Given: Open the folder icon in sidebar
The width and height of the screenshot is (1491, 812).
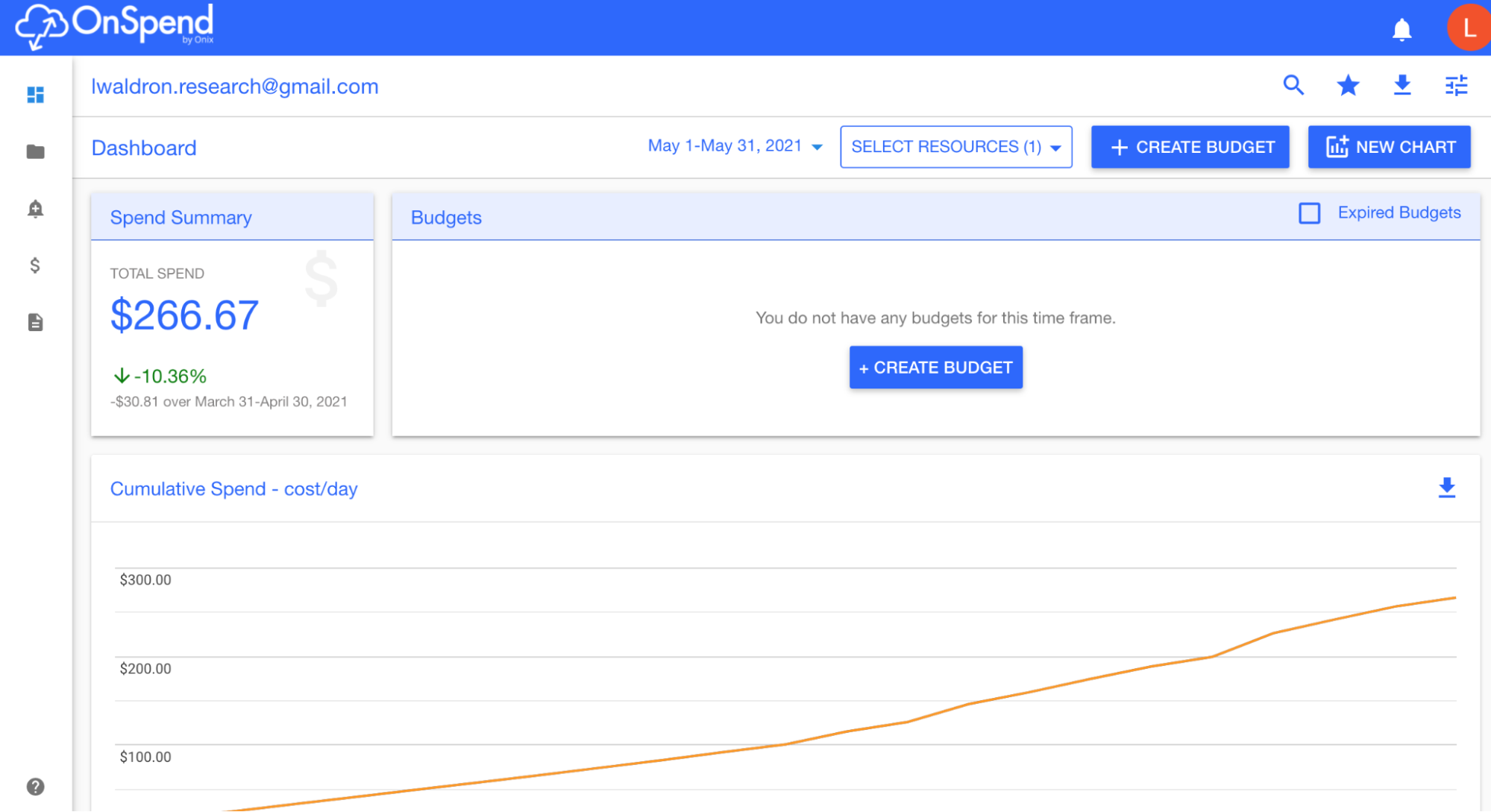Looking at the screenshot, I should click(35, 152).
